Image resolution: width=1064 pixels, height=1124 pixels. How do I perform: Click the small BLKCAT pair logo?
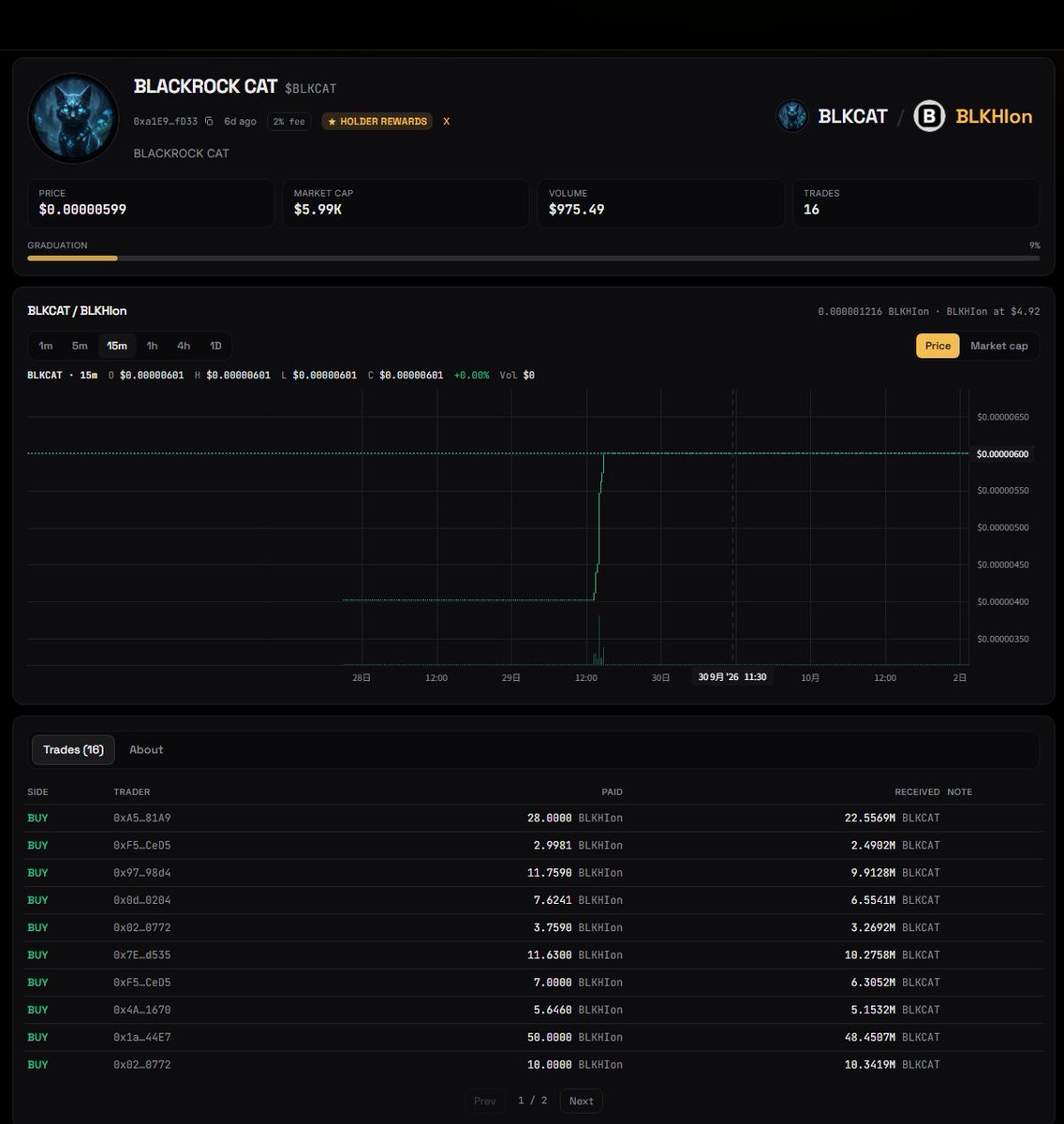click(x=792, y=116)
